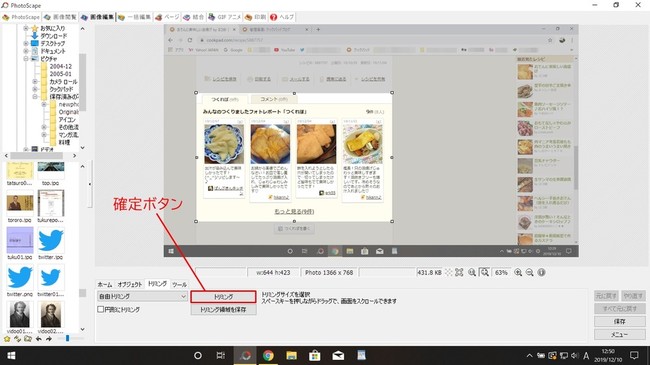Switch to the ツール tab
The image size is (650, 365).
pyautogui.click(x=179, y=285)
